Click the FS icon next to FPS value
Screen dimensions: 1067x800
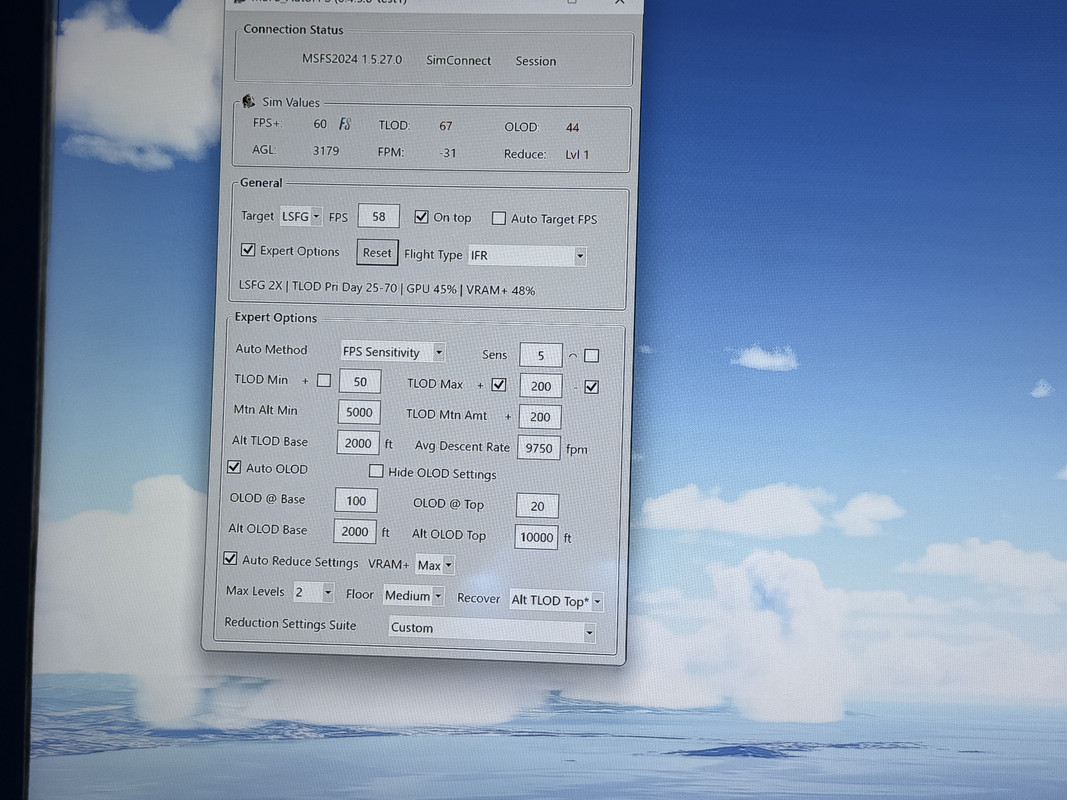coord(344,124)
